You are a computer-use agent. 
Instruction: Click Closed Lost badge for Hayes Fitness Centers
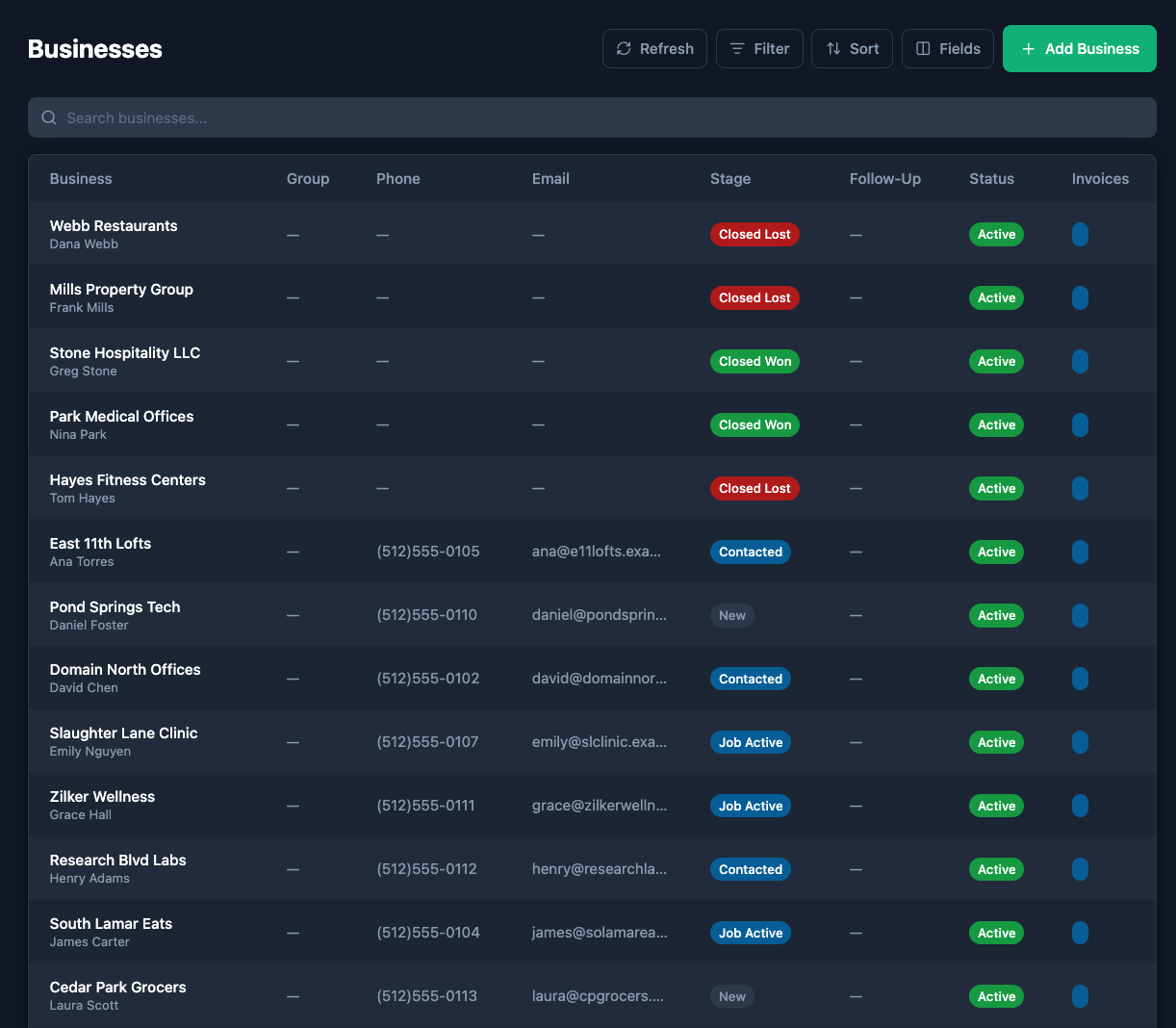coord(754,488)
